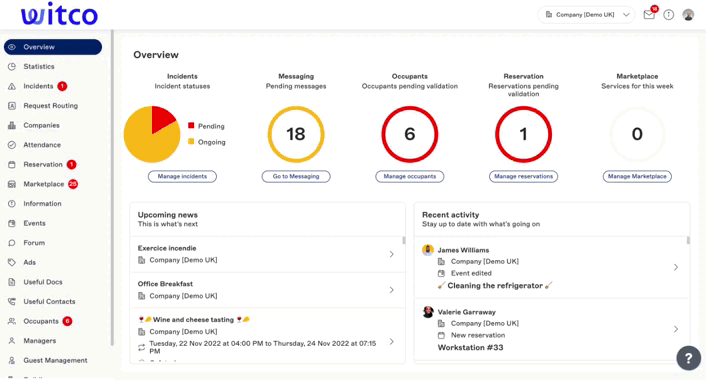This screenshot has height=380, width=706.
Task: Click the Occupants circle showing 6
Action: (x=410, y=134)
